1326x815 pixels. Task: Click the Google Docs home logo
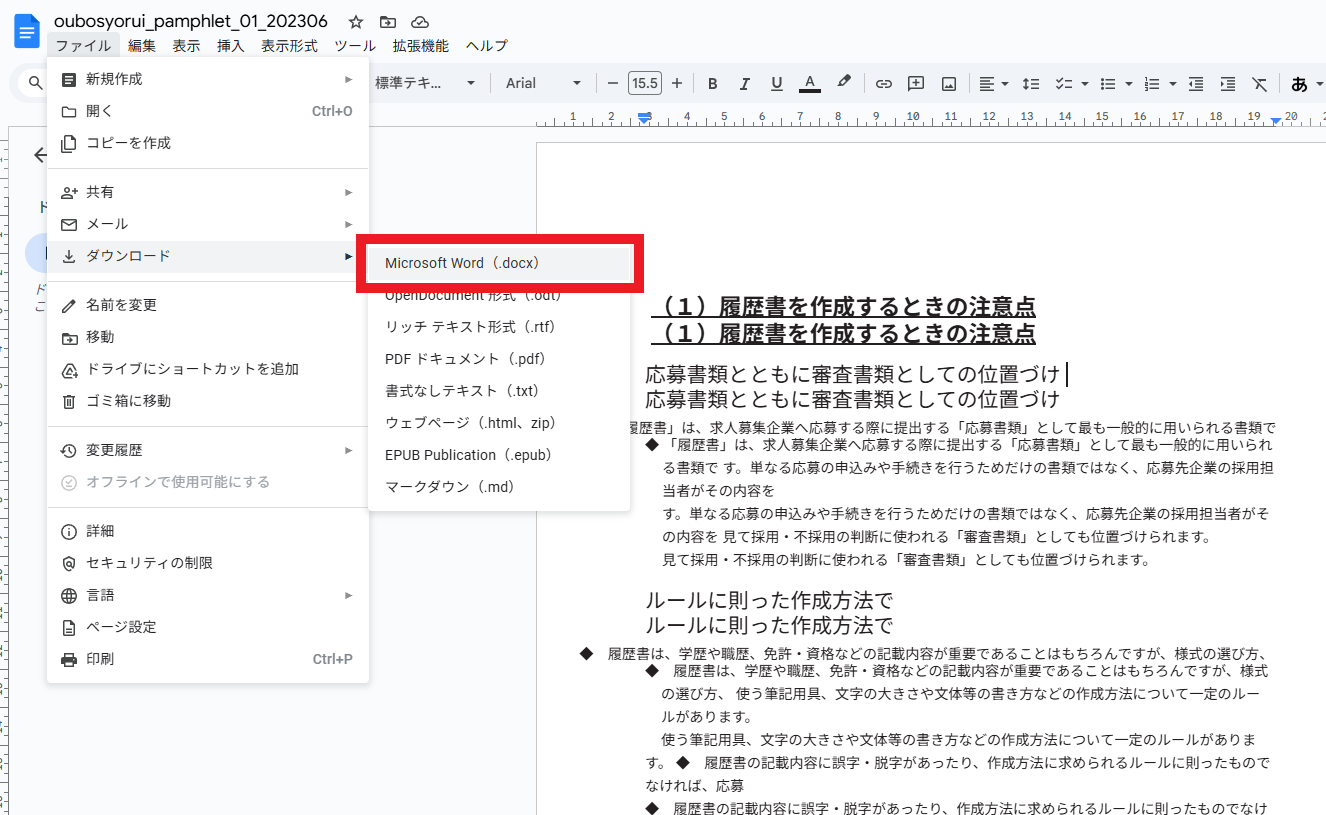coord(27,31)
